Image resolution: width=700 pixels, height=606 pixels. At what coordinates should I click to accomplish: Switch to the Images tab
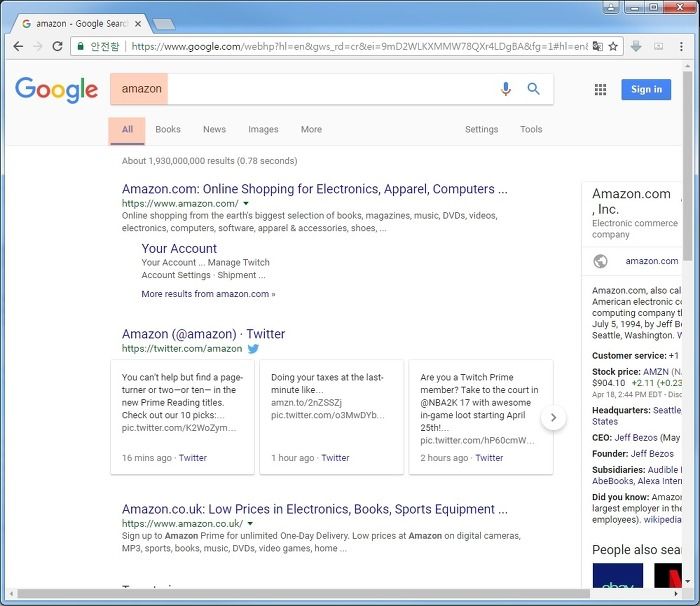263,130
